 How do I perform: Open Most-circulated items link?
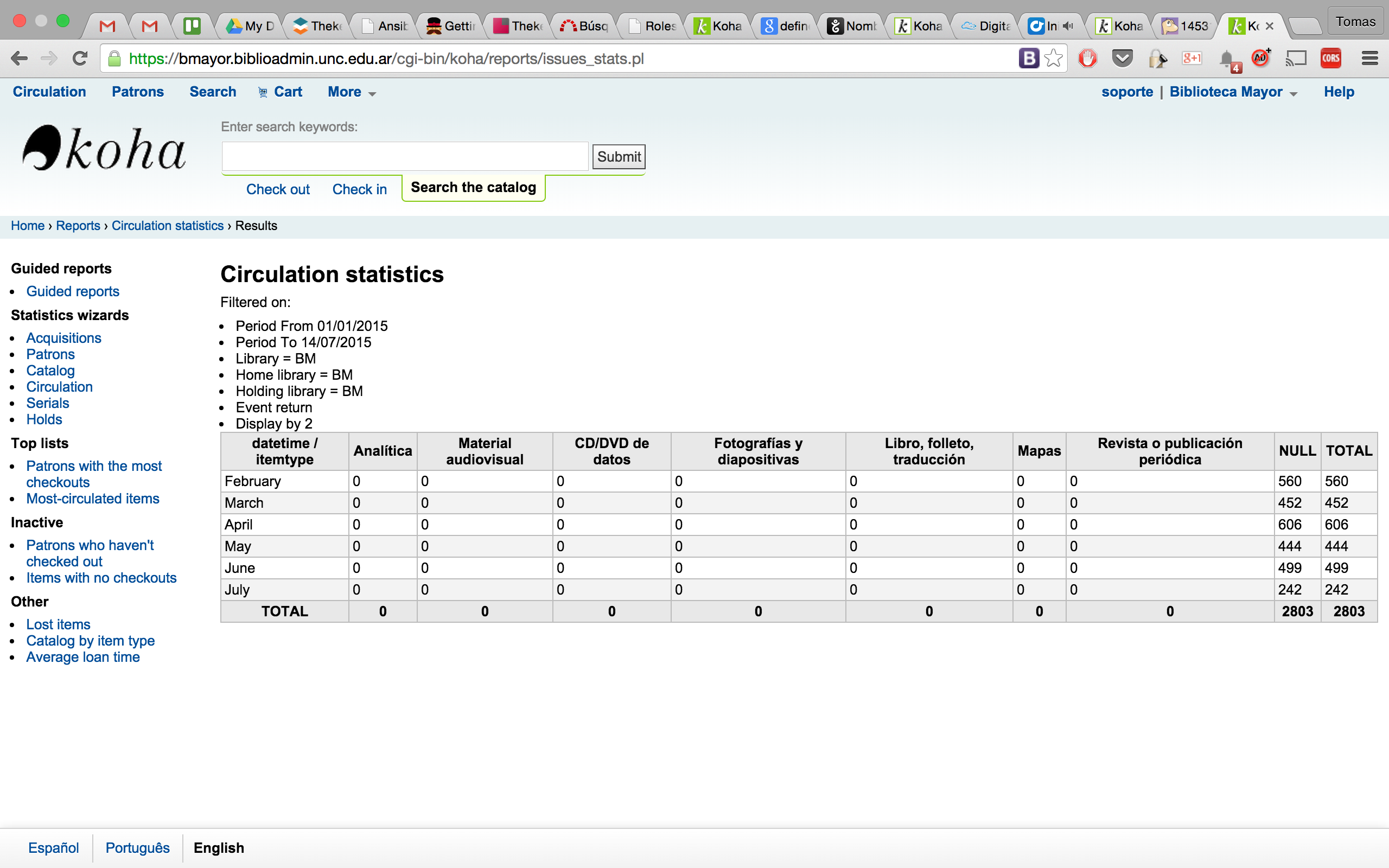click(x=92, y=499)
